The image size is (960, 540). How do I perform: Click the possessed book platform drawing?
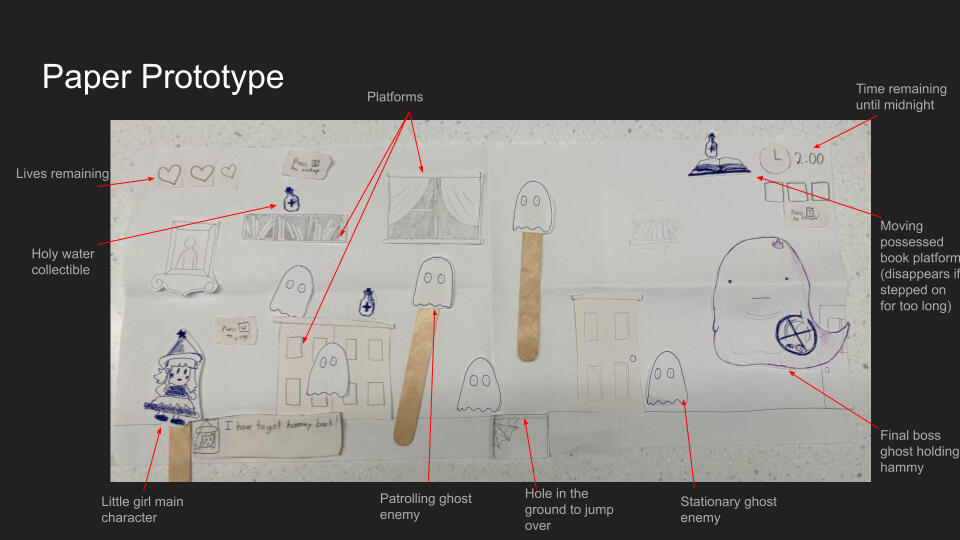pos(718,167)
